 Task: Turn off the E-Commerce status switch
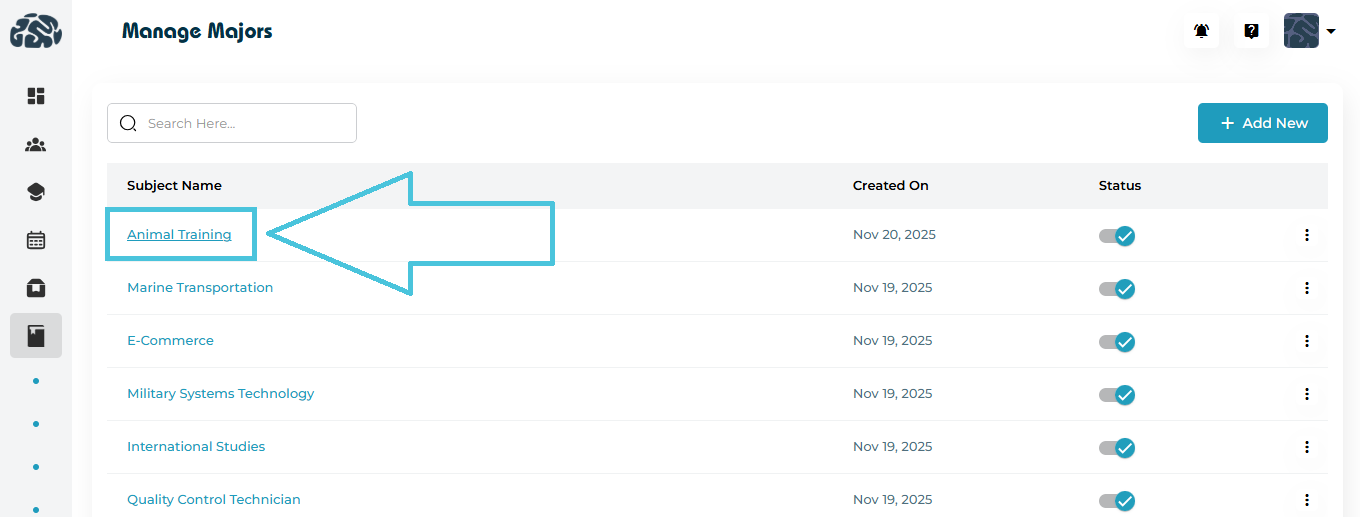1117,342
